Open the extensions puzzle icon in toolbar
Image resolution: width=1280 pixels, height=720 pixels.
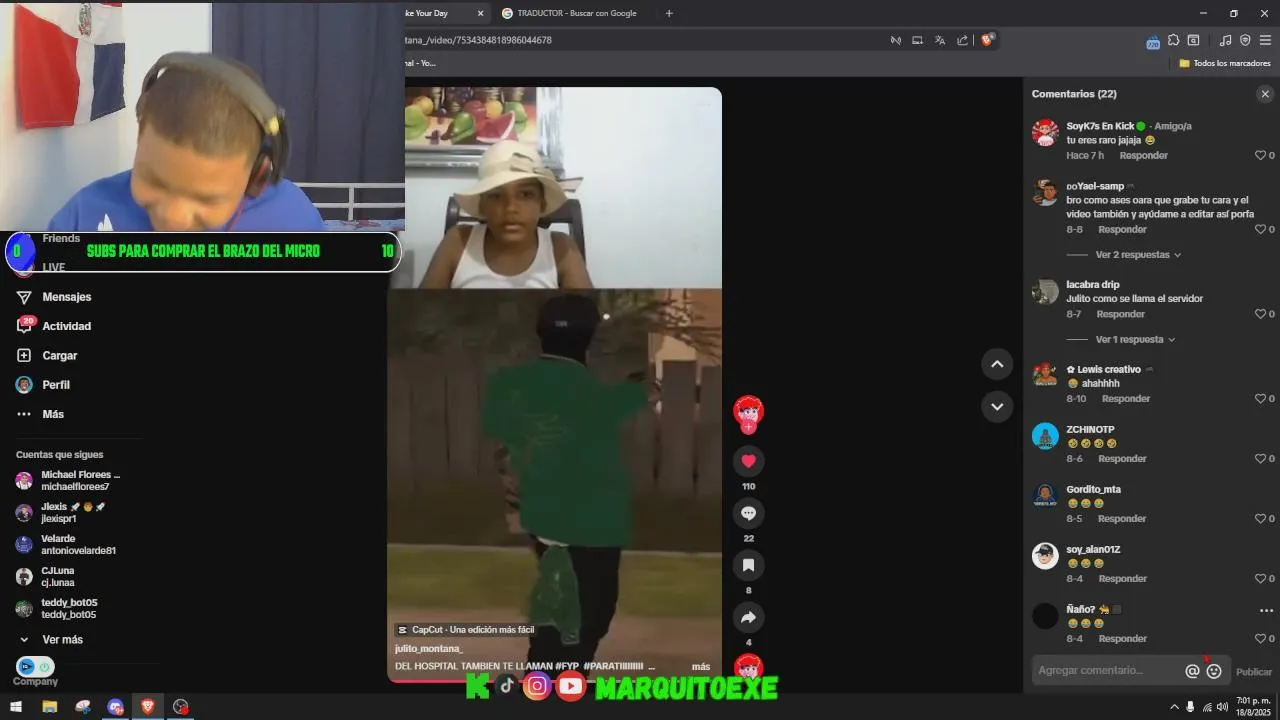point(1174,41)
